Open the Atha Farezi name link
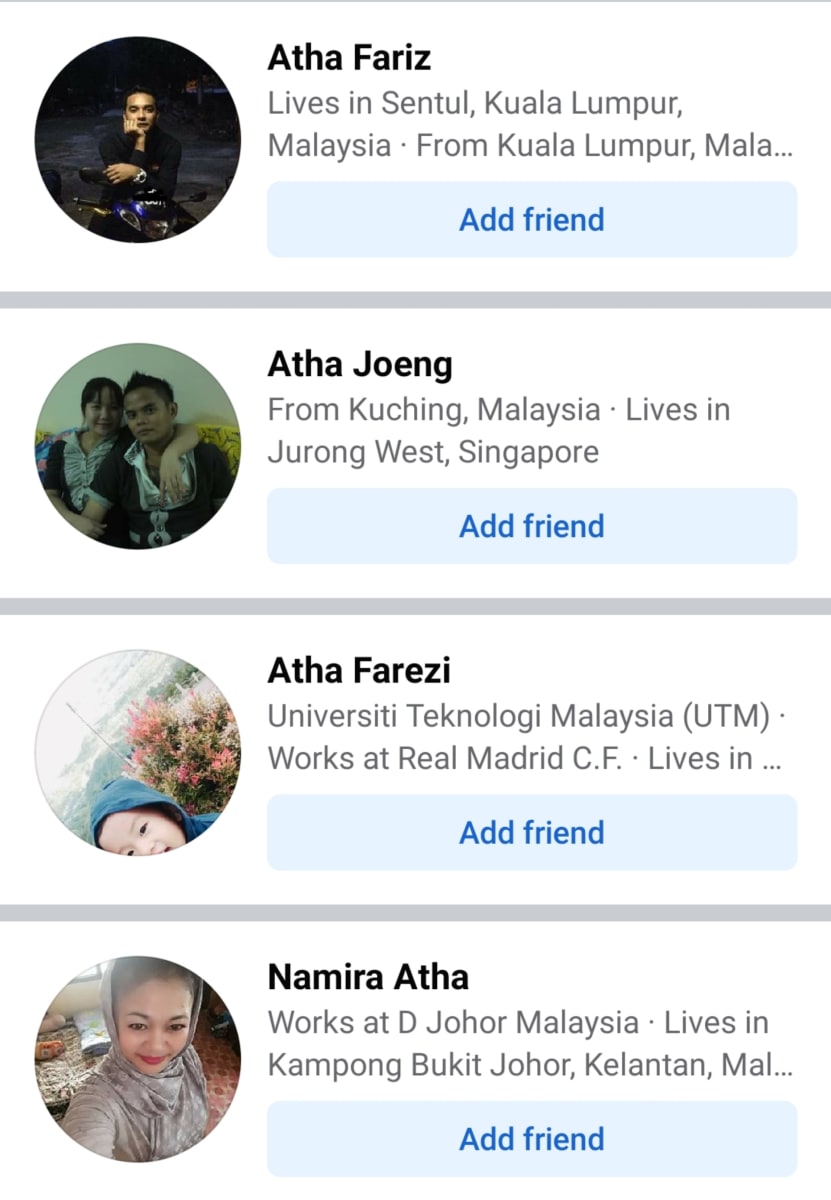 pyautogui.click(x=359, y=670)
